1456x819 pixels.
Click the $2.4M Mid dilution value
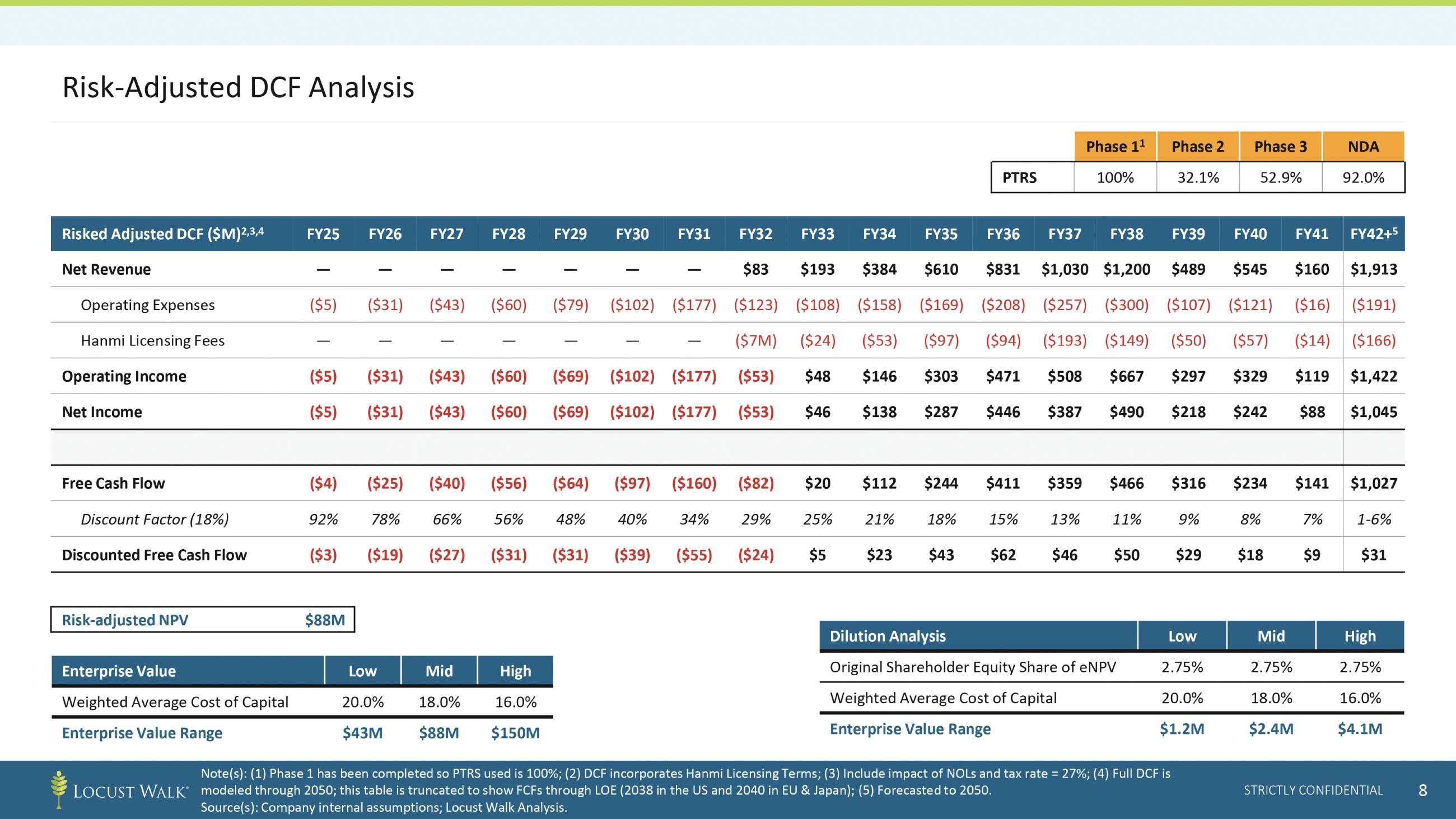tap(1271, 728)
